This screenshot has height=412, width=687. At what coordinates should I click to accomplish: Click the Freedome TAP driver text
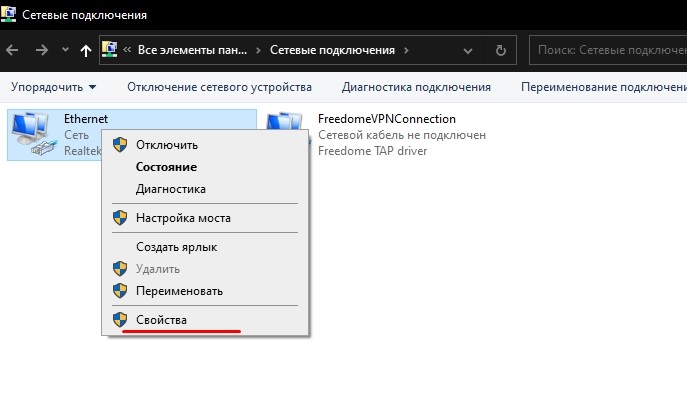372,151
